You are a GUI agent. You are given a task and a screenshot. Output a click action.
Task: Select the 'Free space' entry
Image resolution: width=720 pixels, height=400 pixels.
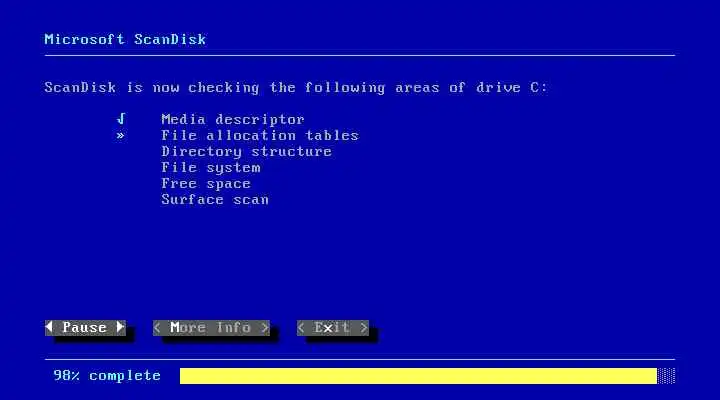tap(206, 184)
